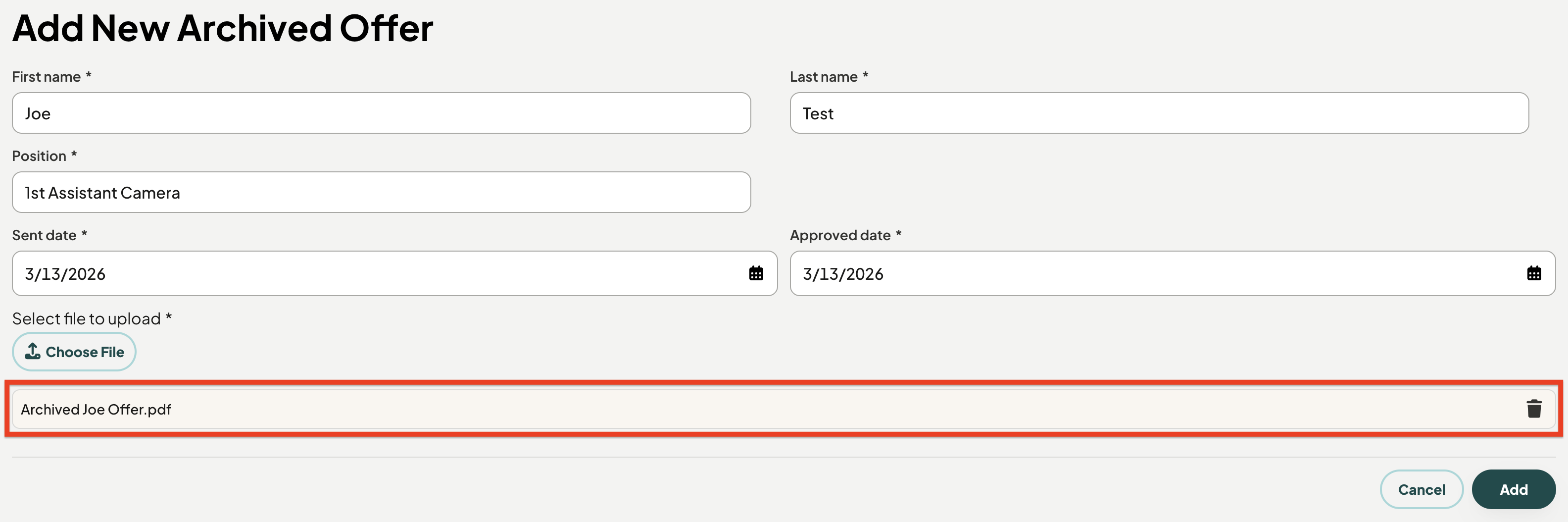Viewport: 1568px width, 522px height.
Task: Click the Position field with 1st Assistant Camera
Action: pos(381,193)
